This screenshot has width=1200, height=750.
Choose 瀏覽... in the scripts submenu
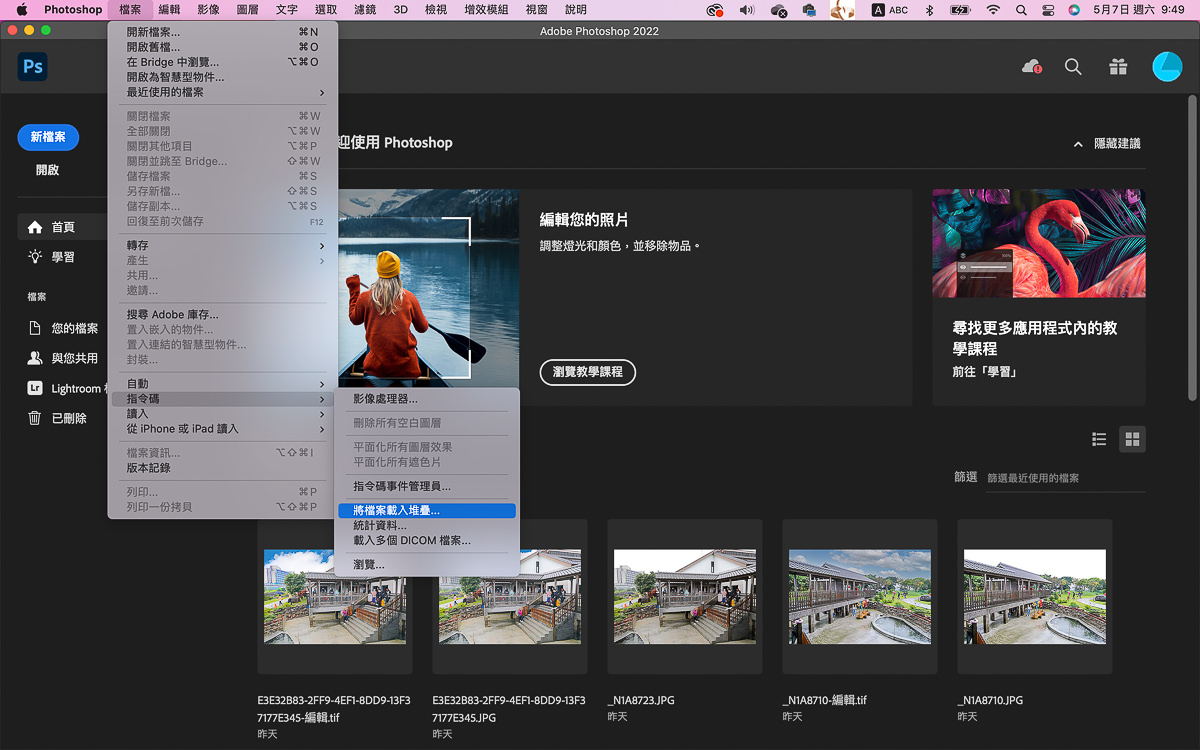point(427,565)
